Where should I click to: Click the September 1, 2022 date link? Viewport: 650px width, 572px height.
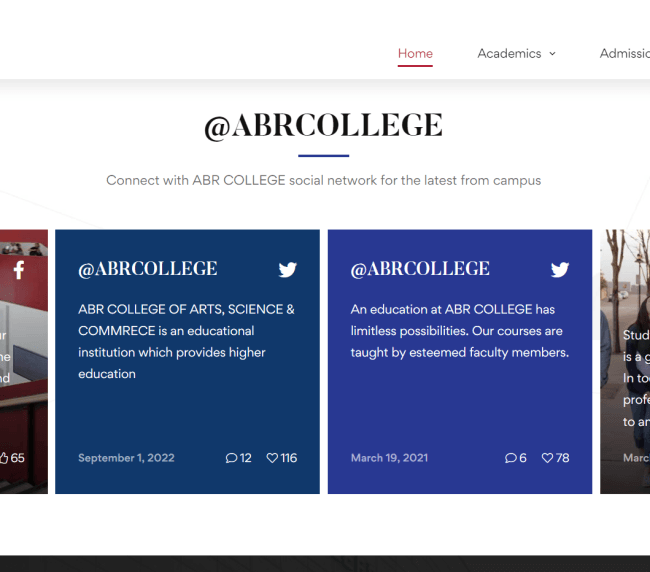tap(126, 458)
